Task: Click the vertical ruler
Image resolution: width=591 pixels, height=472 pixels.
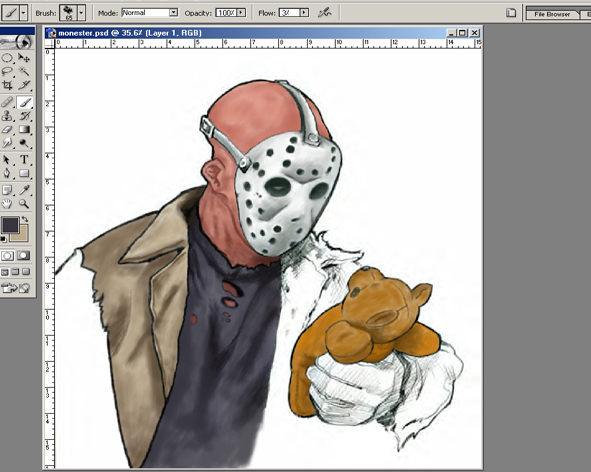Action: pyautogui.click(x=50, y=258)
